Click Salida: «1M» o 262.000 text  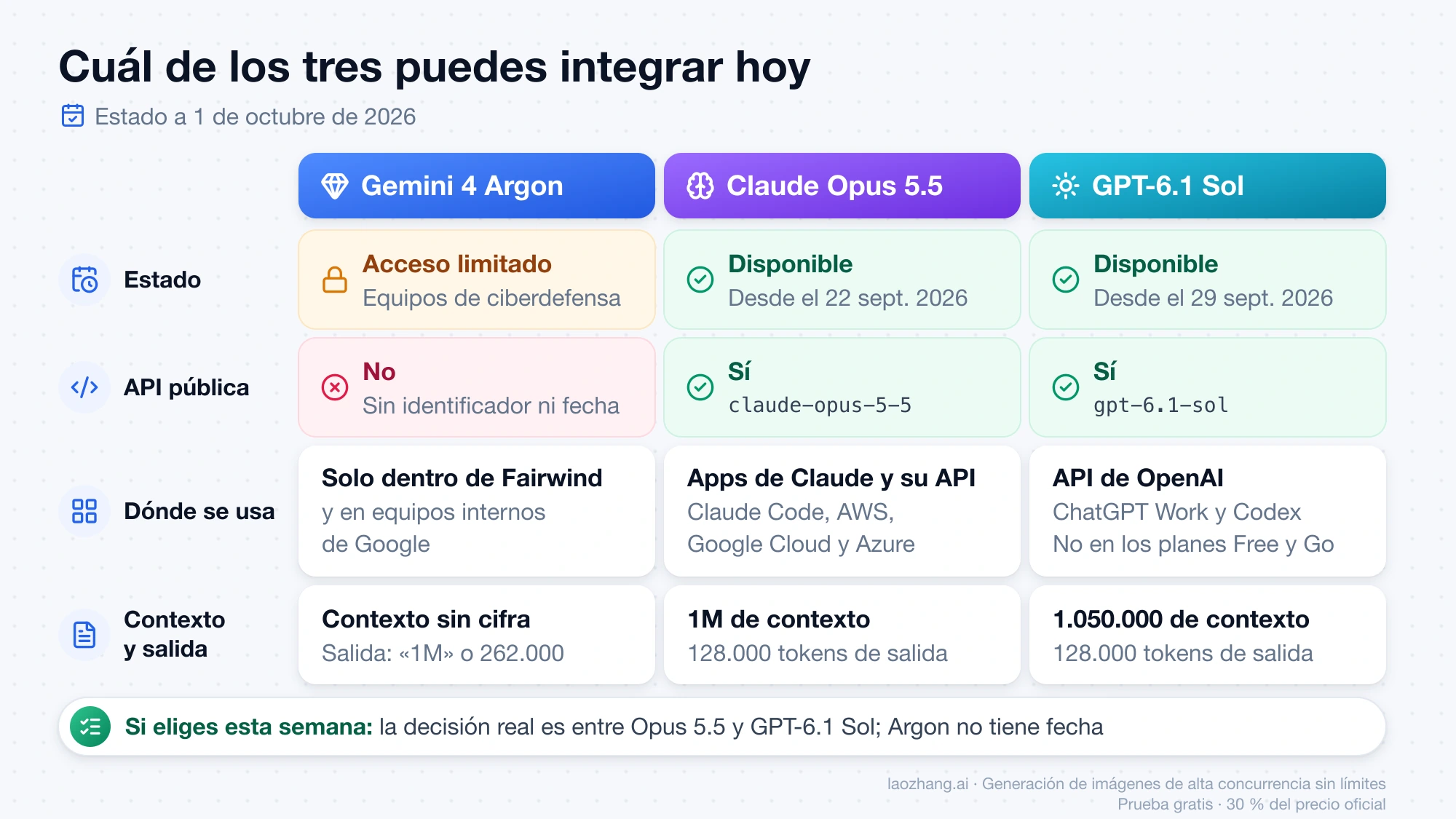pos(443,653)
